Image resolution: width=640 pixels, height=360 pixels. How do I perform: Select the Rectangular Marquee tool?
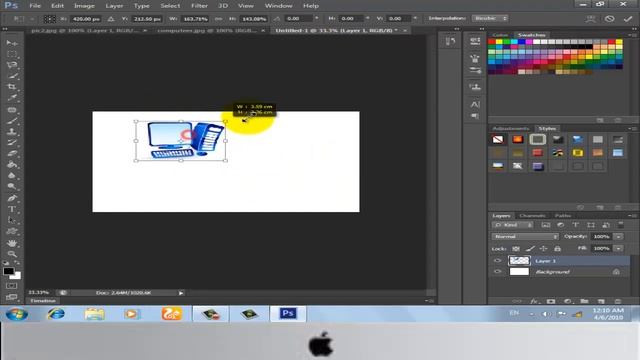coord(11,54)
